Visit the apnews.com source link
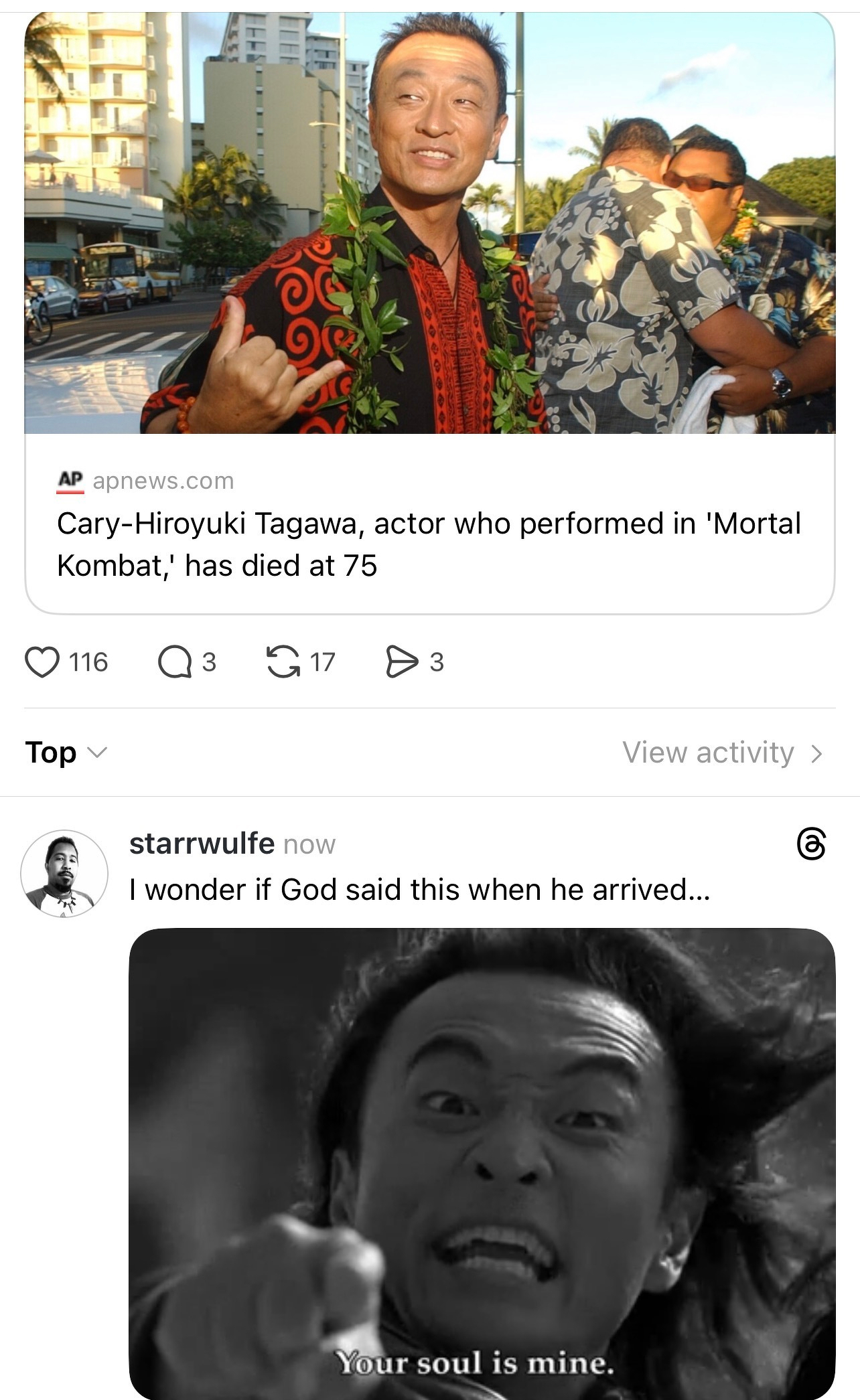Screen dimensions: 860x1400 [163, 481]
